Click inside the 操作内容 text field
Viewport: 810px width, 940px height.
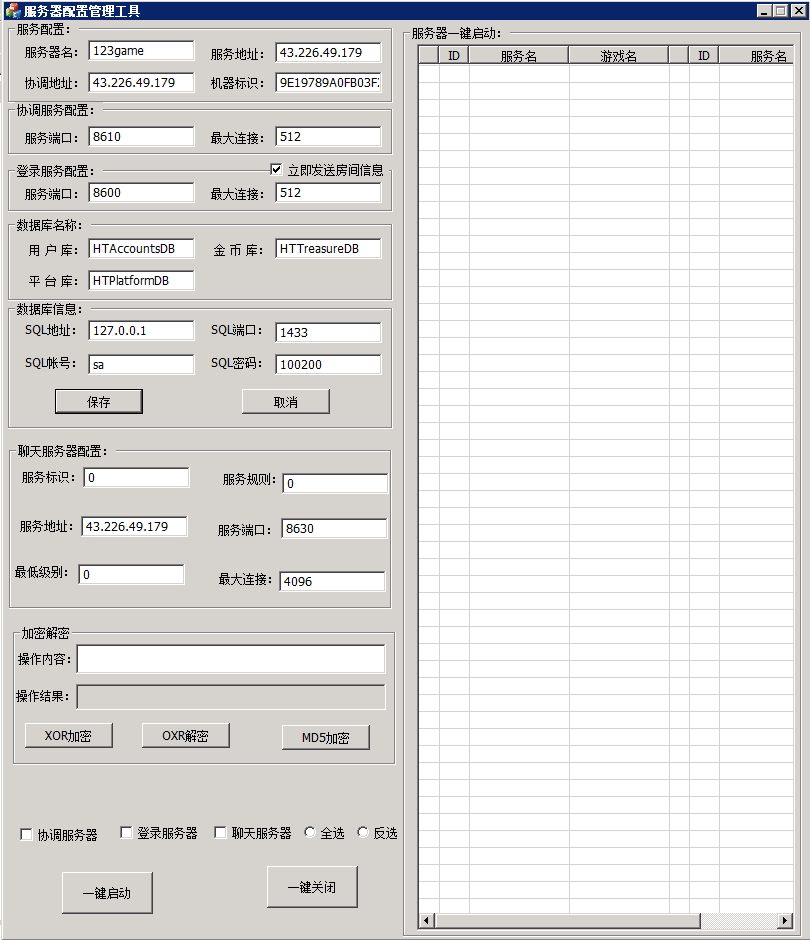point(230,658)
